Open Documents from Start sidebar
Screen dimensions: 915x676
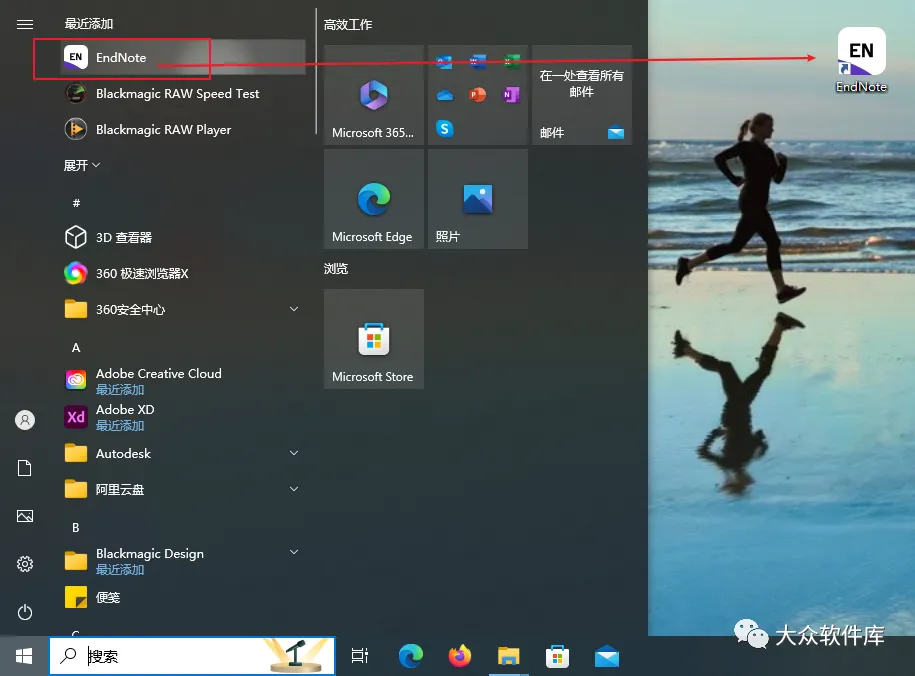pyautogui.click(x=25, y=468)
